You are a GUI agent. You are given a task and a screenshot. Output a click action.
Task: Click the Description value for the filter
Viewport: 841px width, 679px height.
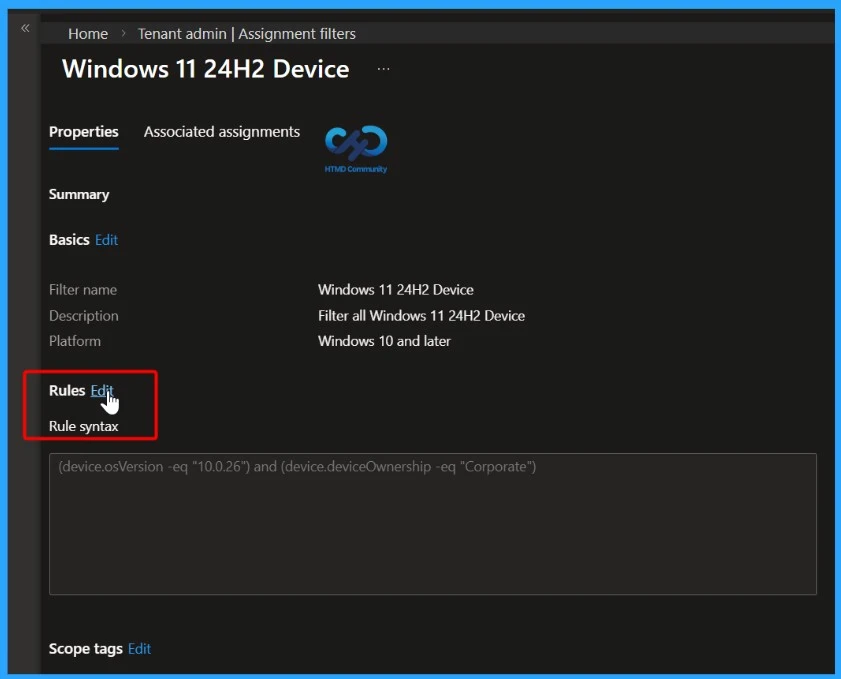click(x=421, y=315)
